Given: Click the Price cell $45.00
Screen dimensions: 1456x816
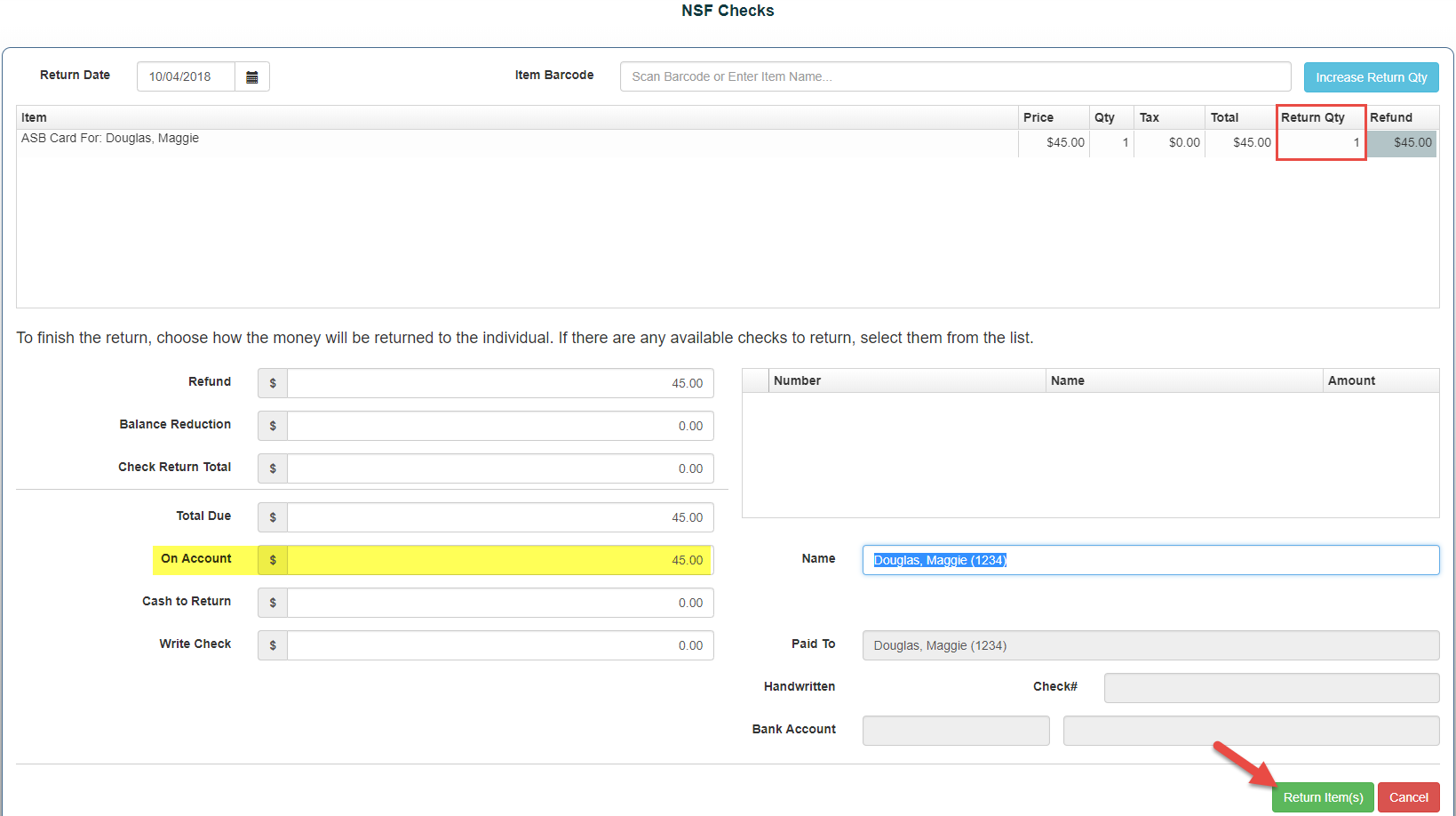Looking at the screenshot, I should 1054,143.
